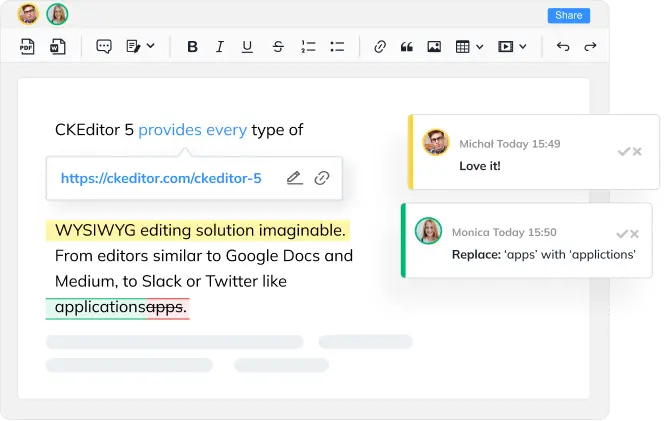
Task: Insert a numbered list
Action: click(308, 46)
